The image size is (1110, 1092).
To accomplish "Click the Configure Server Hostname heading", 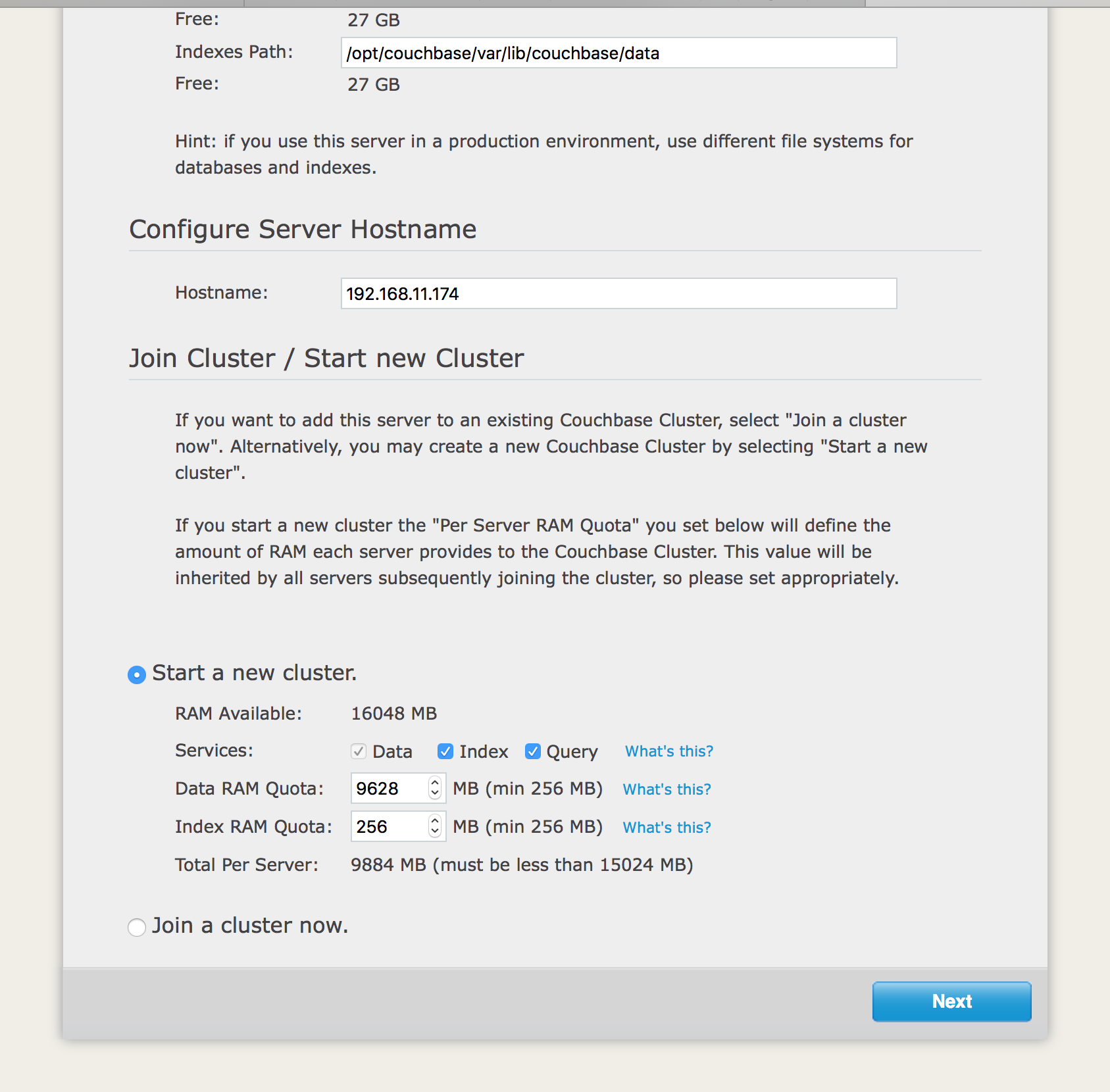I will 303,230.
